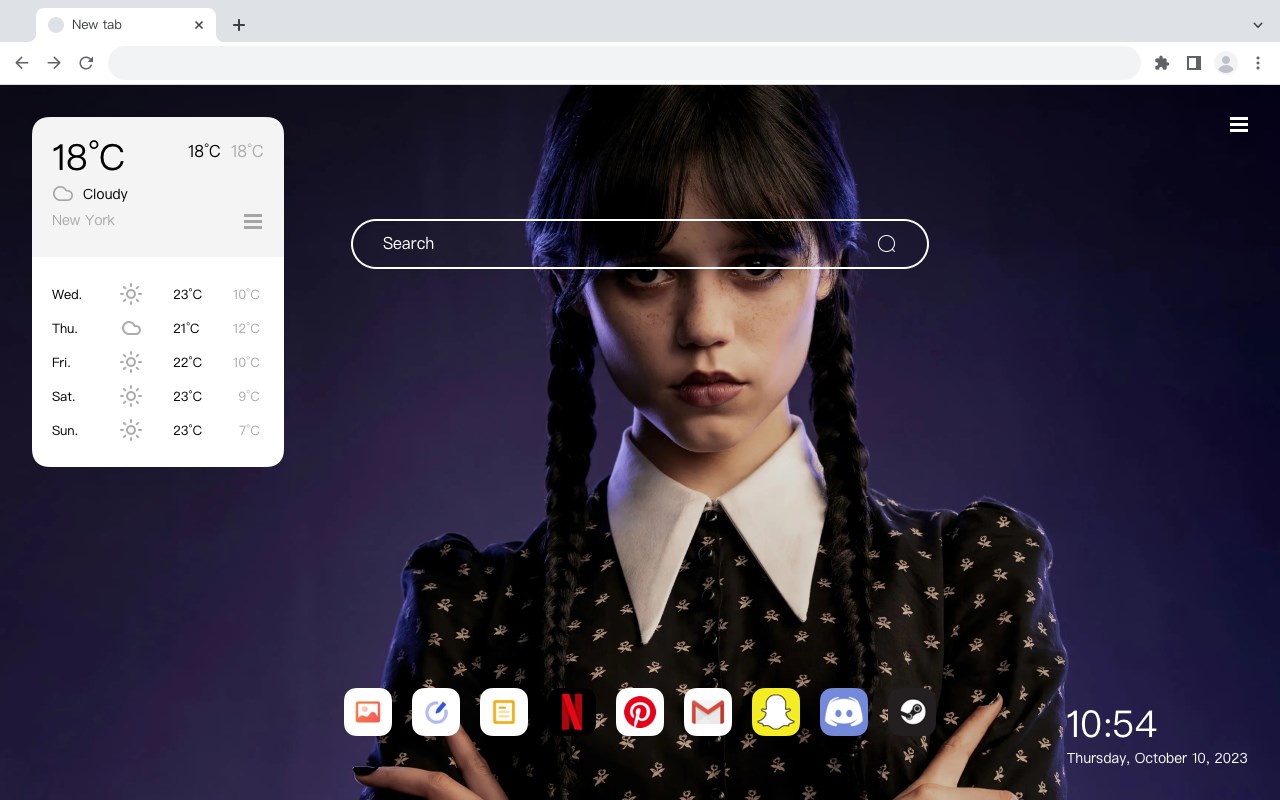1280x800 pixels.
Task: Launch the Netflix shortcut
Action: tap(572, 712)
